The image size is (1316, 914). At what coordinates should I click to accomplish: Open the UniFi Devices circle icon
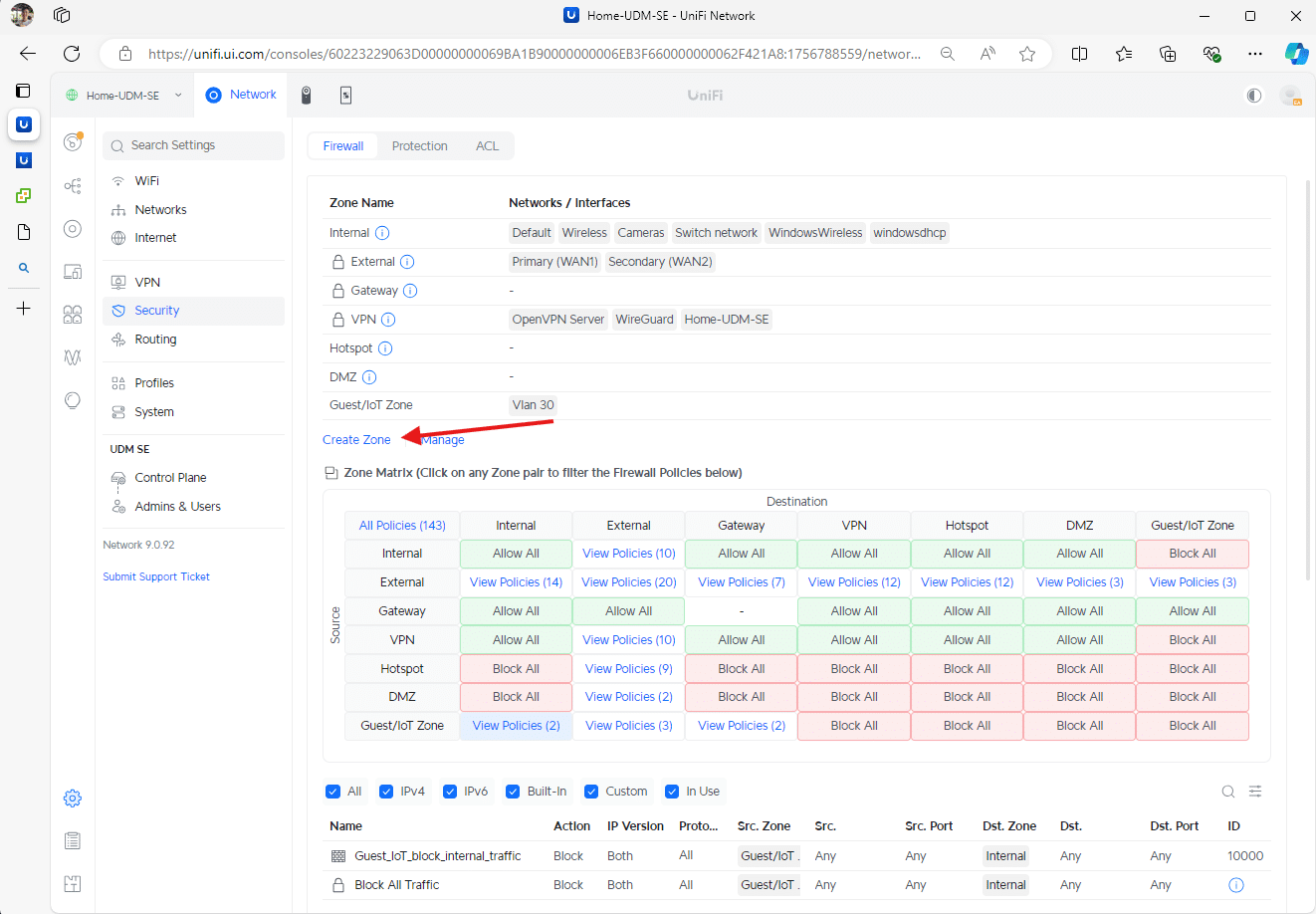(x=73, y=229)
